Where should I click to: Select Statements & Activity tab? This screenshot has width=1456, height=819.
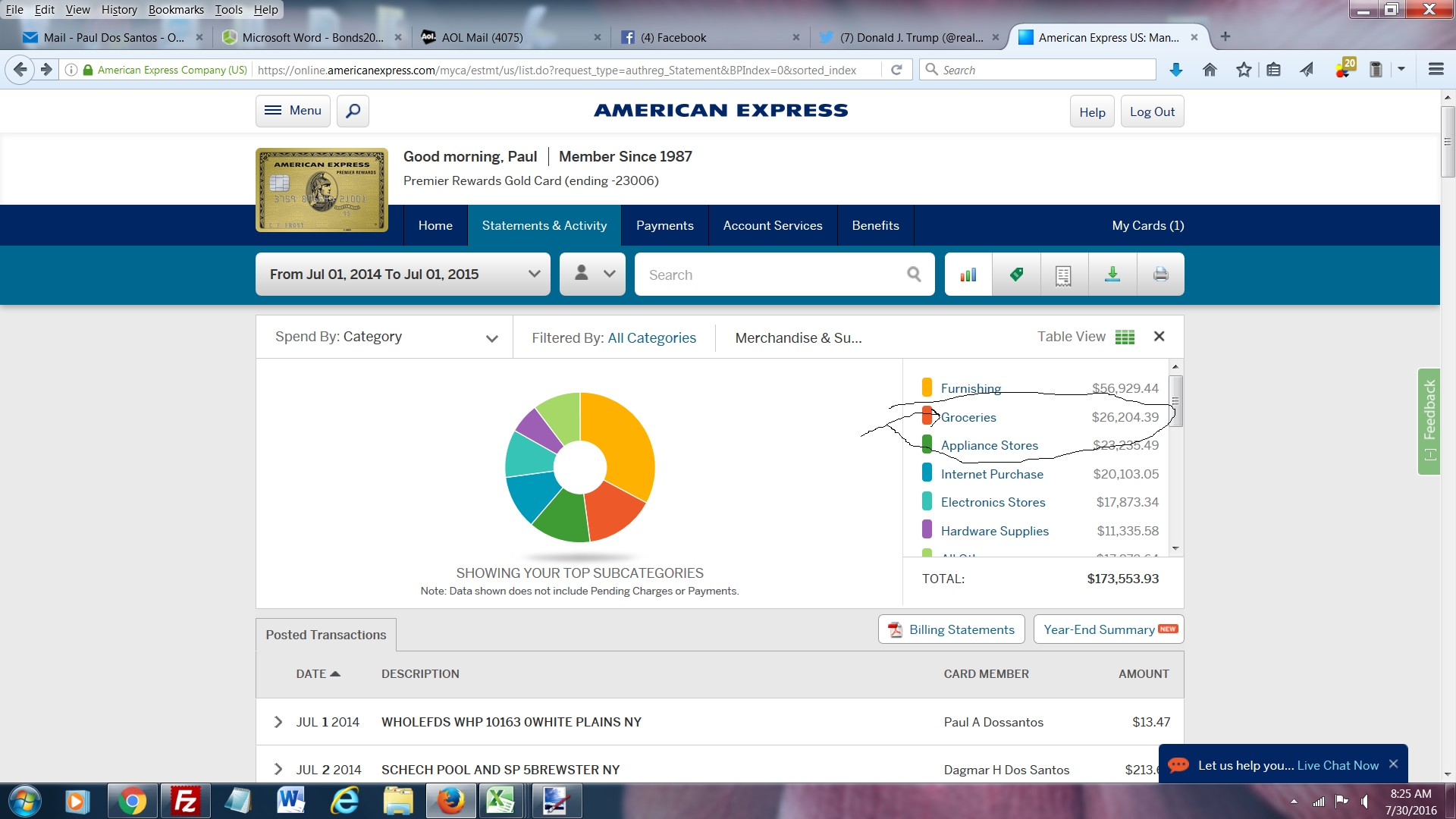pos(544,225)
